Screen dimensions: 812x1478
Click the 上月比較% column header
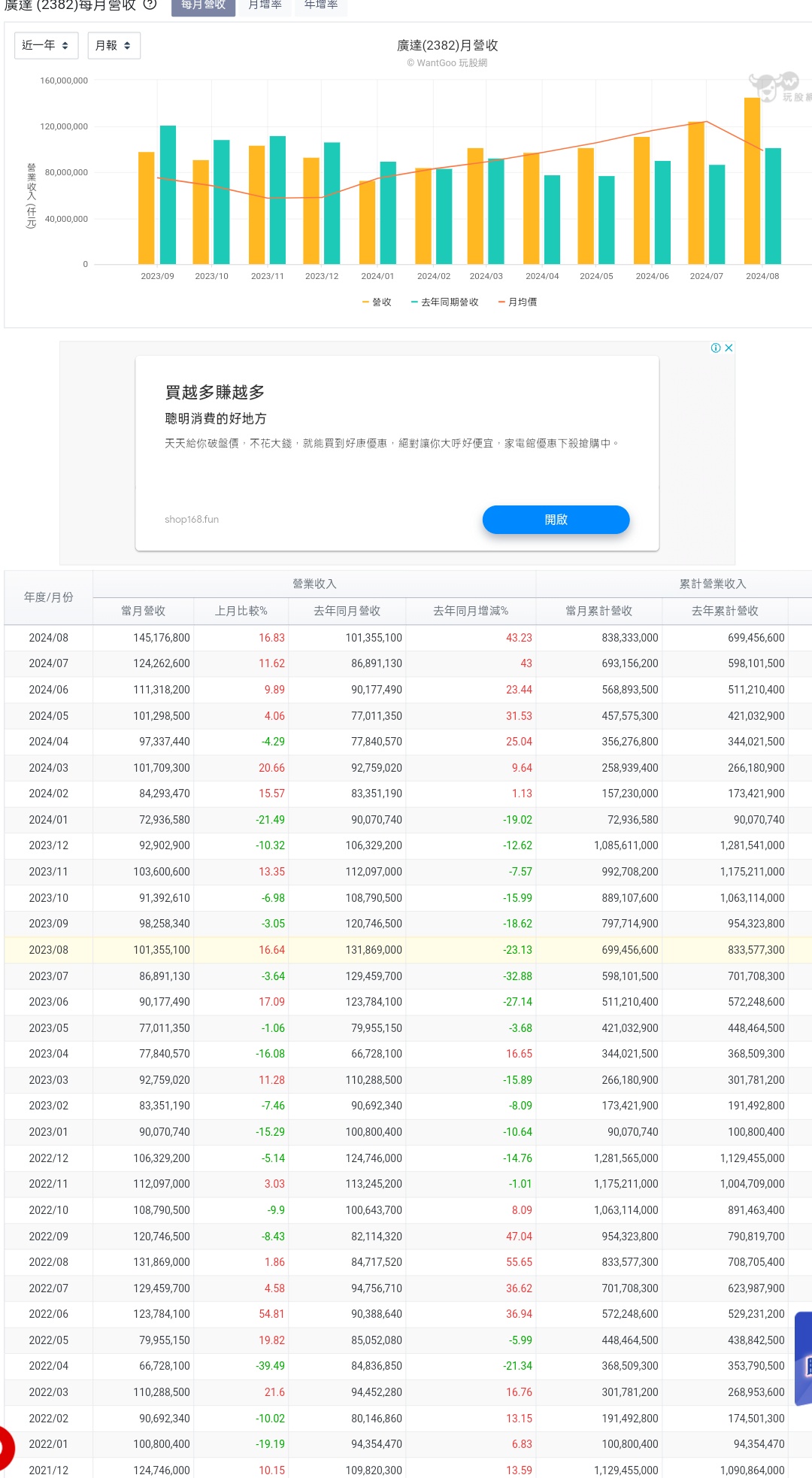(x=241, y=611)
